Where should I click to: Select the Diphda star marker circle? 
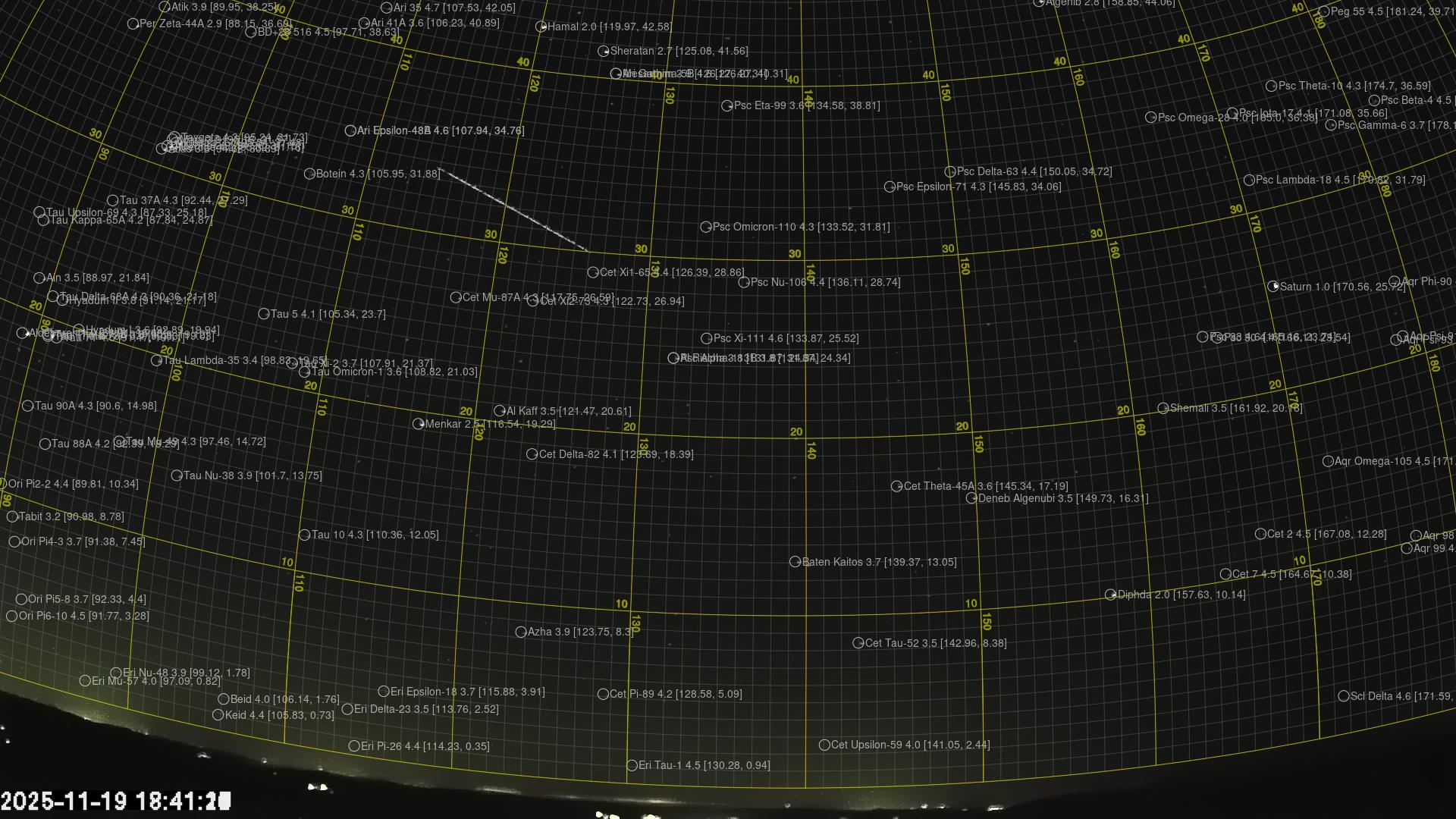coord(1111,595)
